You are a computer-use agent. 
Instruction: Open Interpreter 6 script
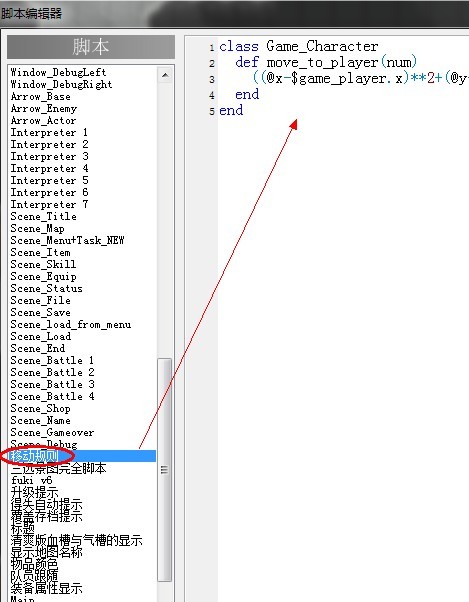[50, 192]
